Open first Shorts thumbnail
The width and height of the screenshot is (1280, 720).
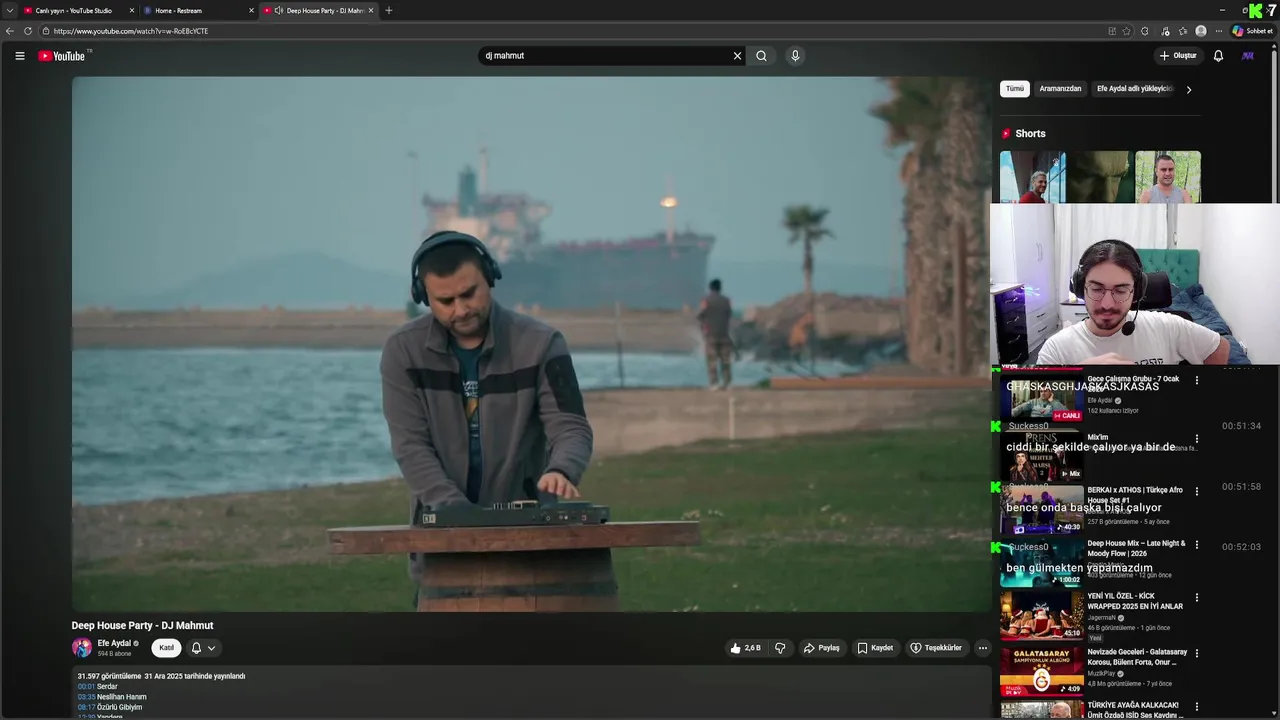pyautogui.click(x=1032, y=177)
